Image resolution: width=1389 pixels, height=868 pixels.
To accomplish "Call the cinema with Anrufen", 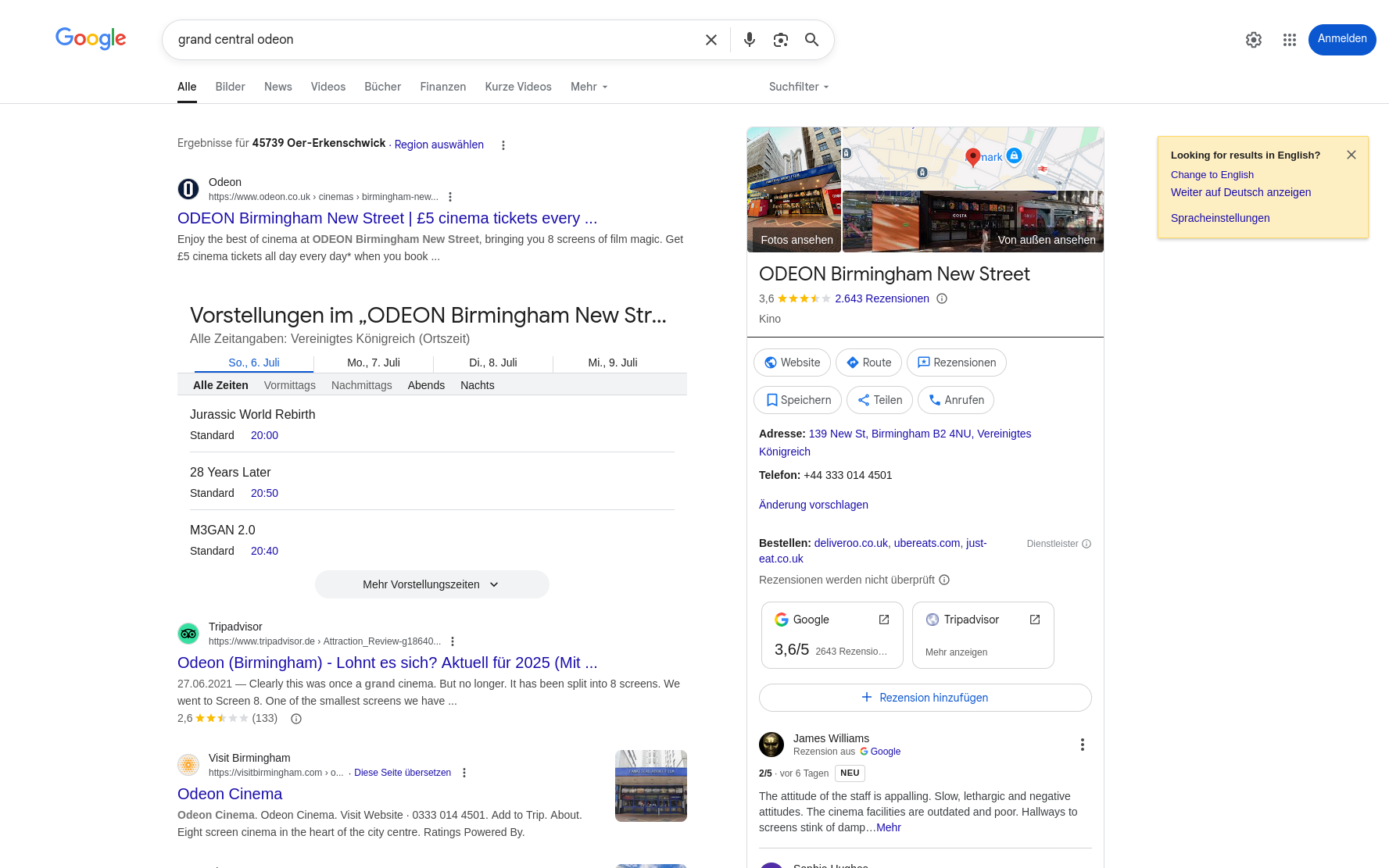I will click(x=956, y=400).
